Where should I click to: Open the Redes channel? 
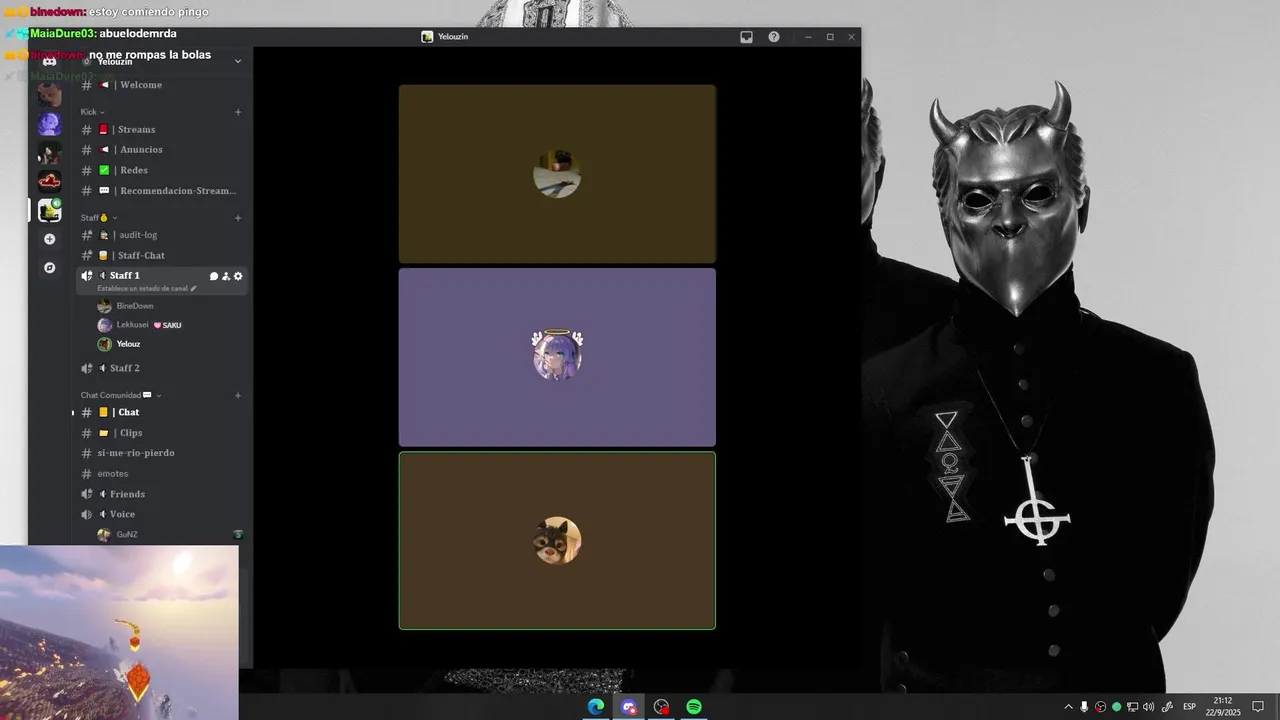click(161, 170)
